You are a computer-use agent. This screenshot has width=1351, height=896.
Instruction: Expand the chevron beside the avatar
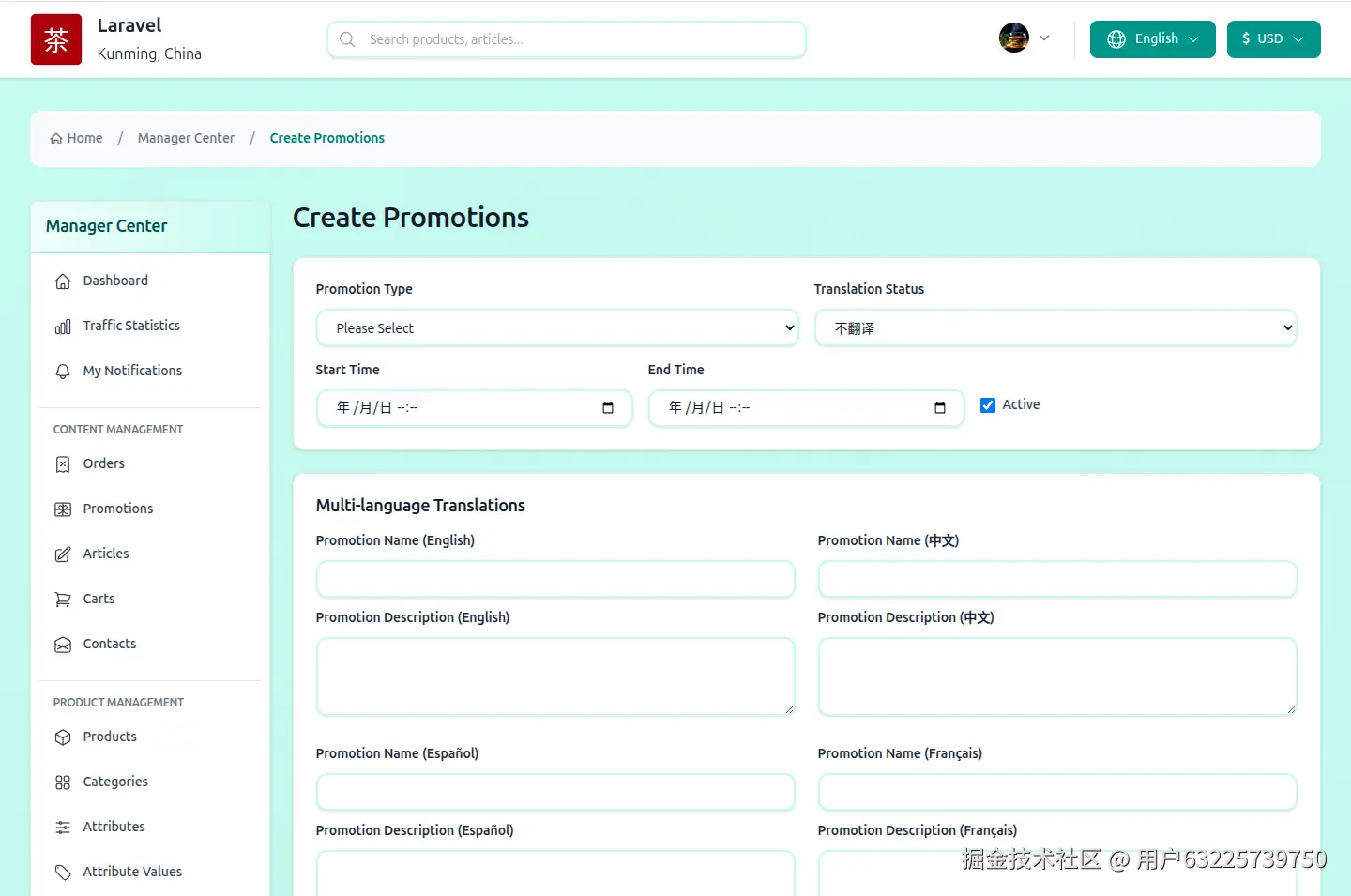pos(1044,38)
